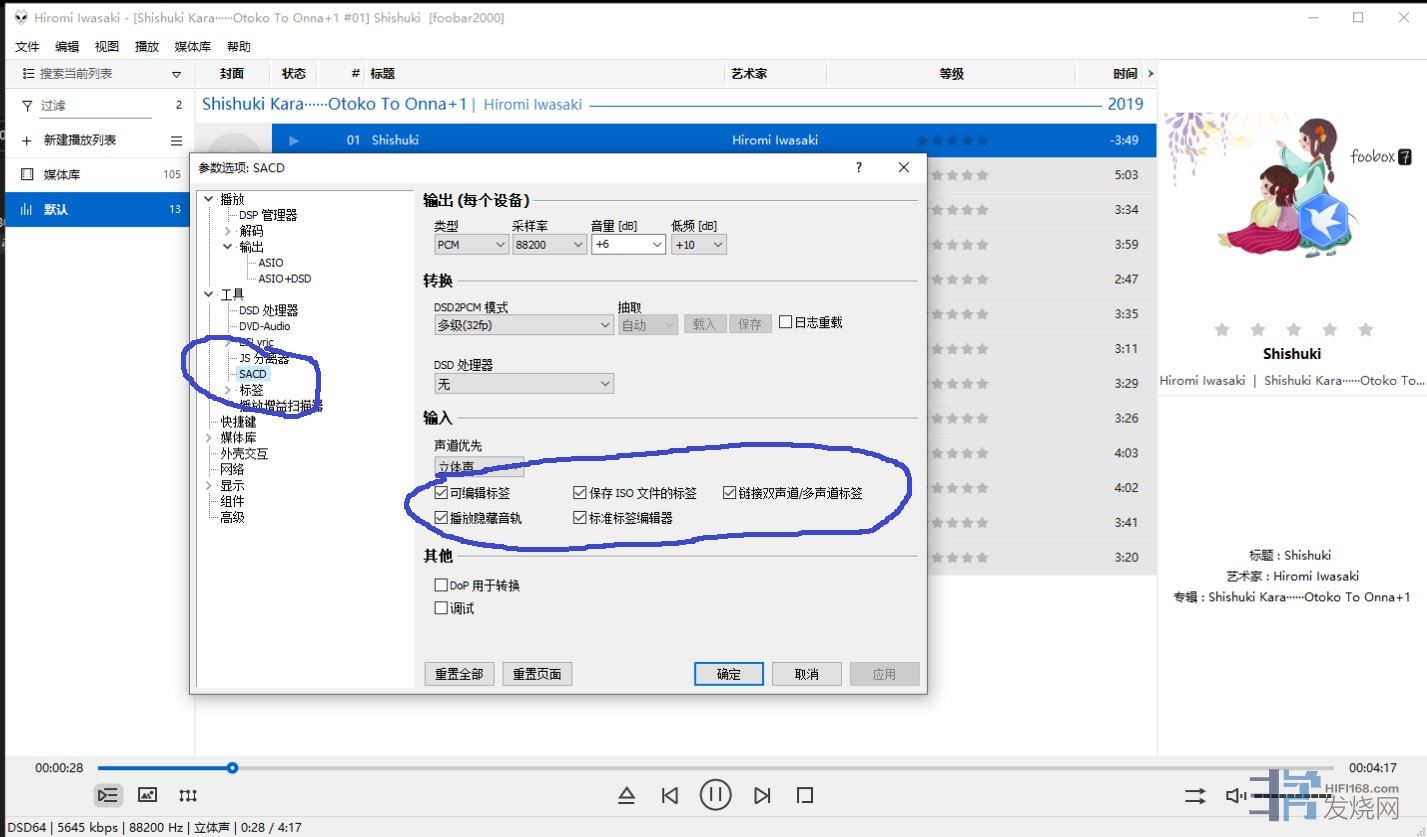Open the 媒体库 menu in menu bar
Viewport: 1427px width, 837px height.
click(x=192, y=47)
